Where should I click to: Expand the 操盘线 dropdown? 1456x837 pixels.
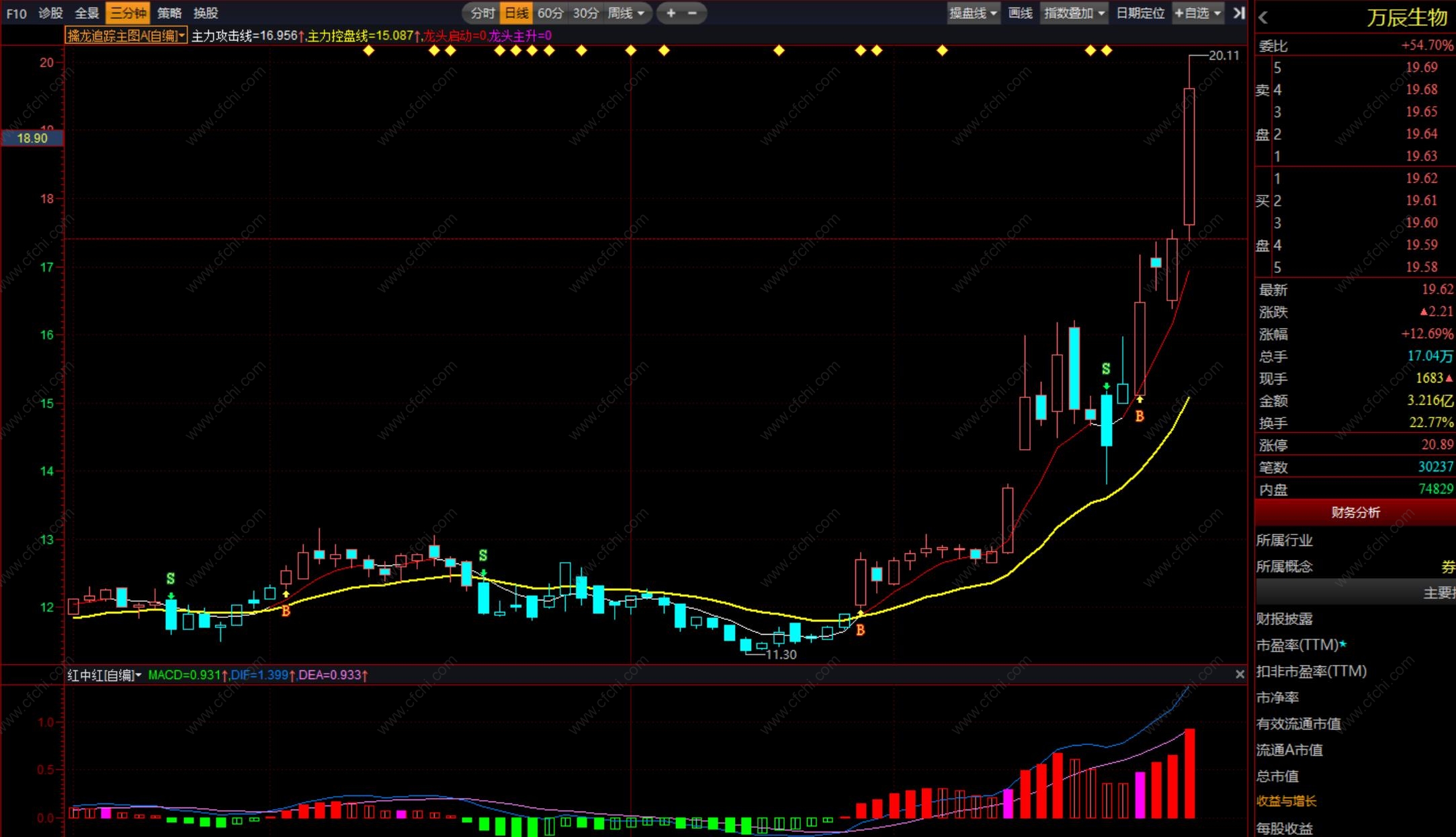point(972,13)
